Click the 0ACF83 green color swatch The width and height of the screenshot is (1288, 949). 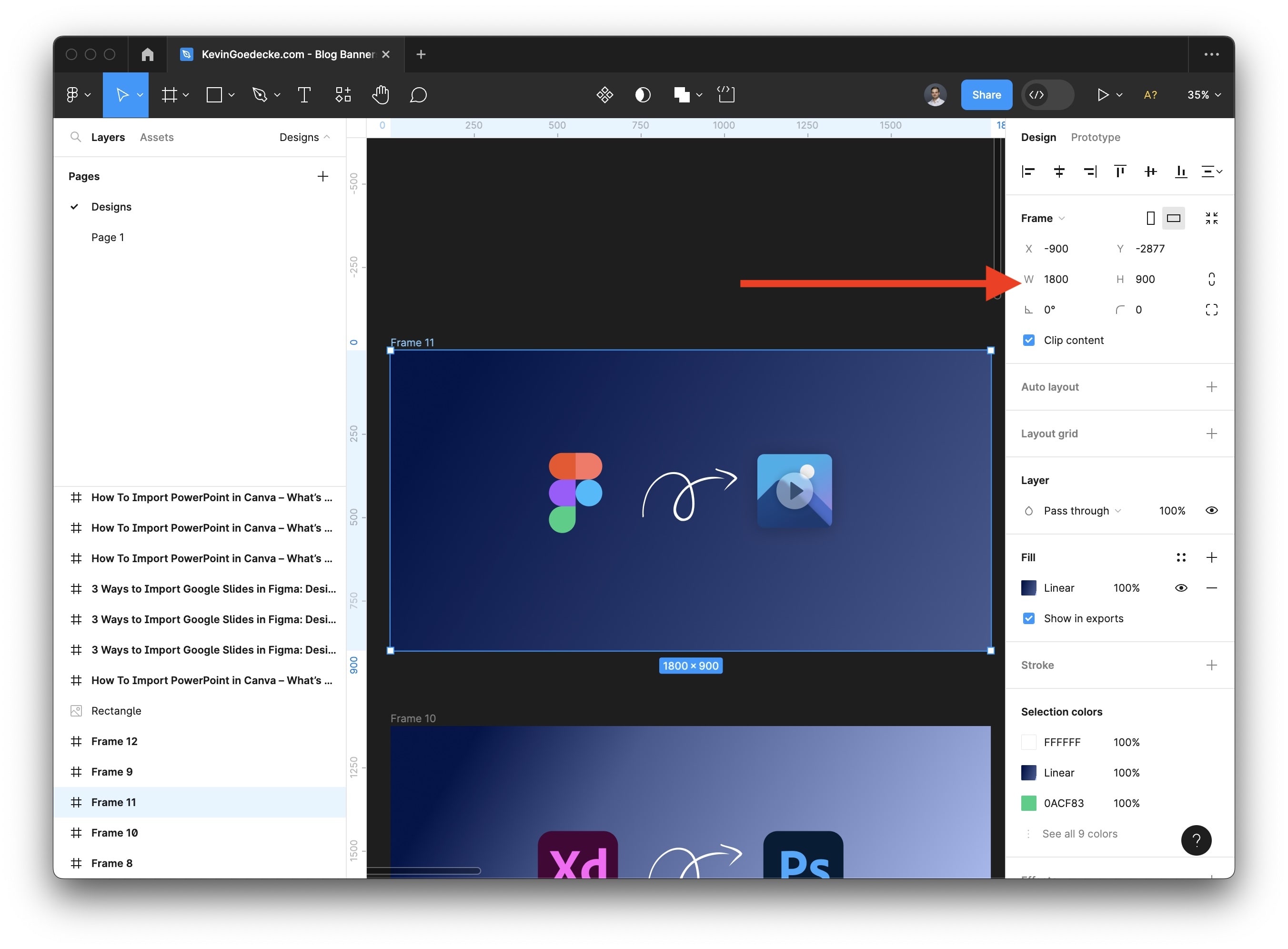point(1028,803)
